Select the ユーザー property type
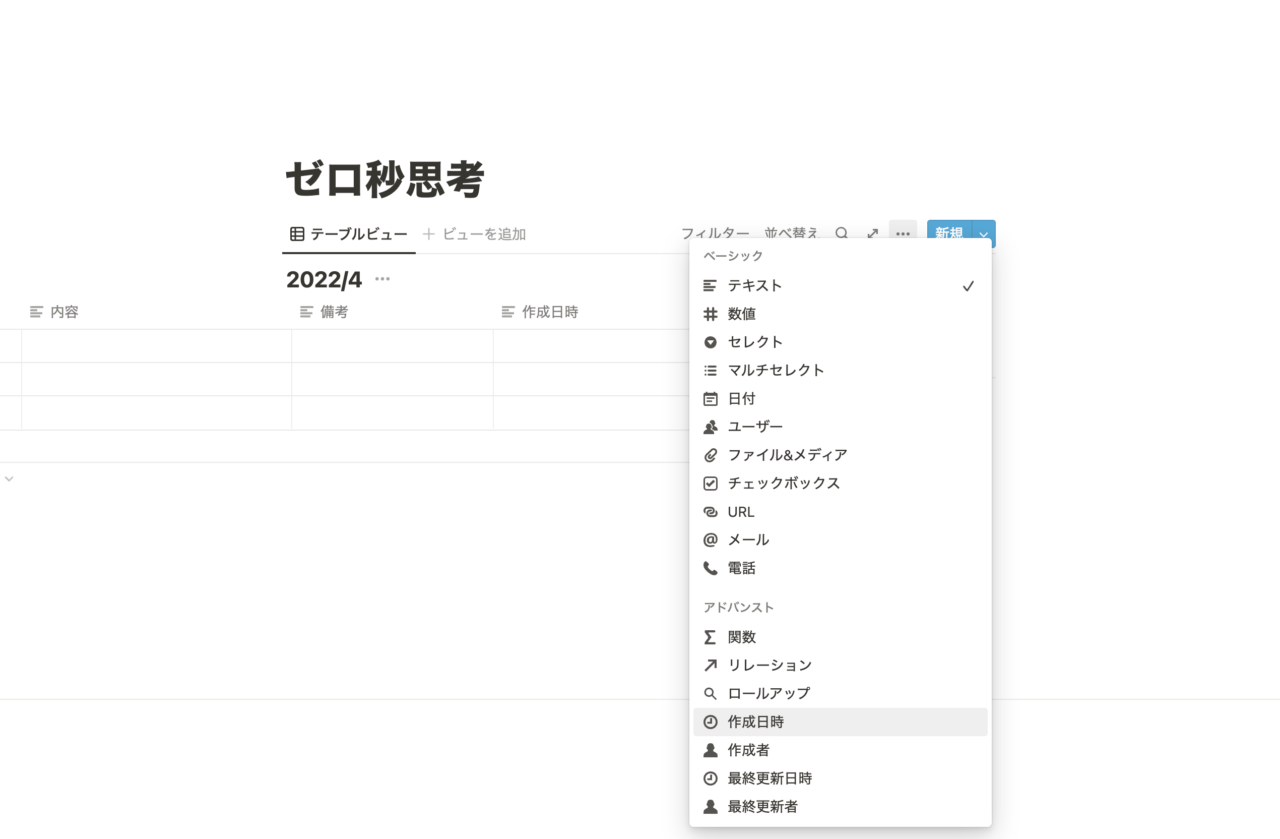 [x=840, y=427]
